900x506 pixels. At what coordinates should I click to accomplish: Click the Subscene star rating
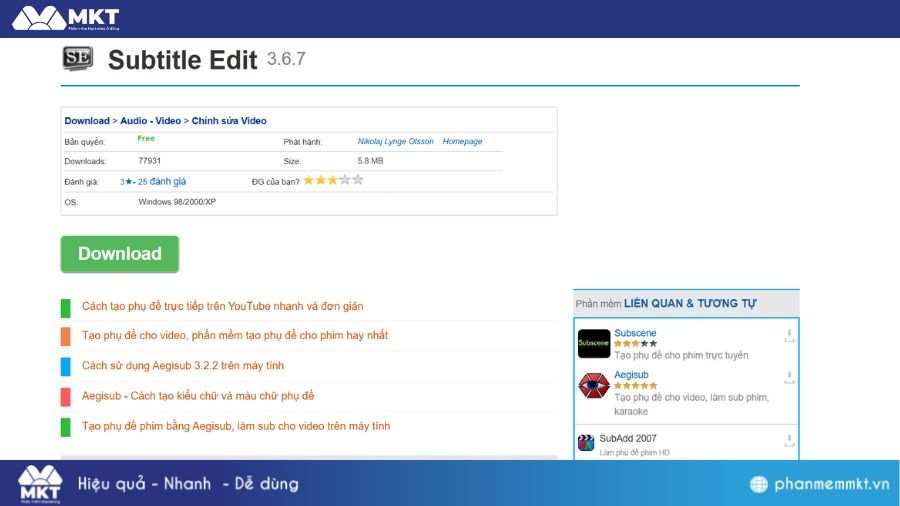point(635,344)
